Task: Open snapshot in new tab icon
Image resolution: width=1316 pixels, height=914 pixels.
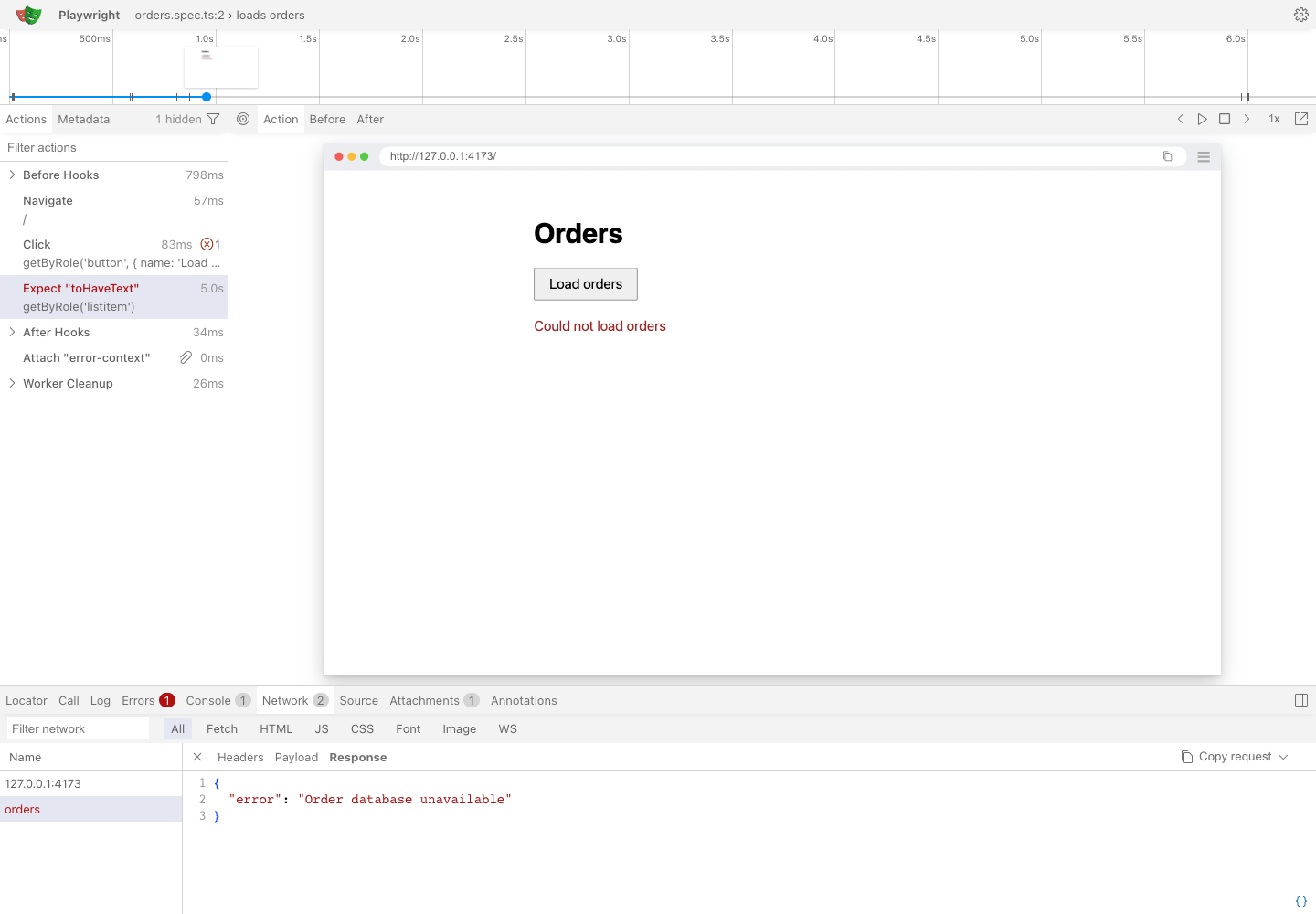Action: tap(1301, 119)
